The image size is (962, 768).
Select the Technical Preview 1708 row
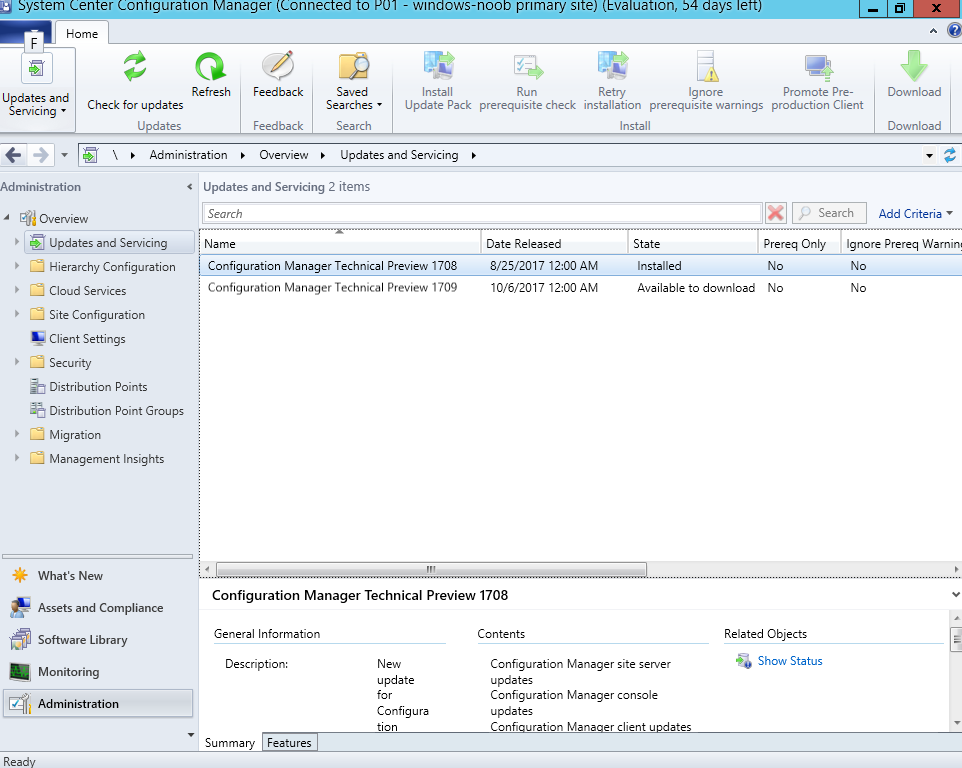click(x=580, y=266)
